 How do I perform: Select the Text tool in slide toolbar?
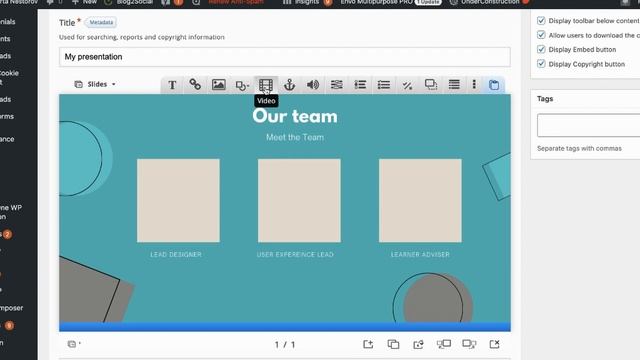[172, 85]
